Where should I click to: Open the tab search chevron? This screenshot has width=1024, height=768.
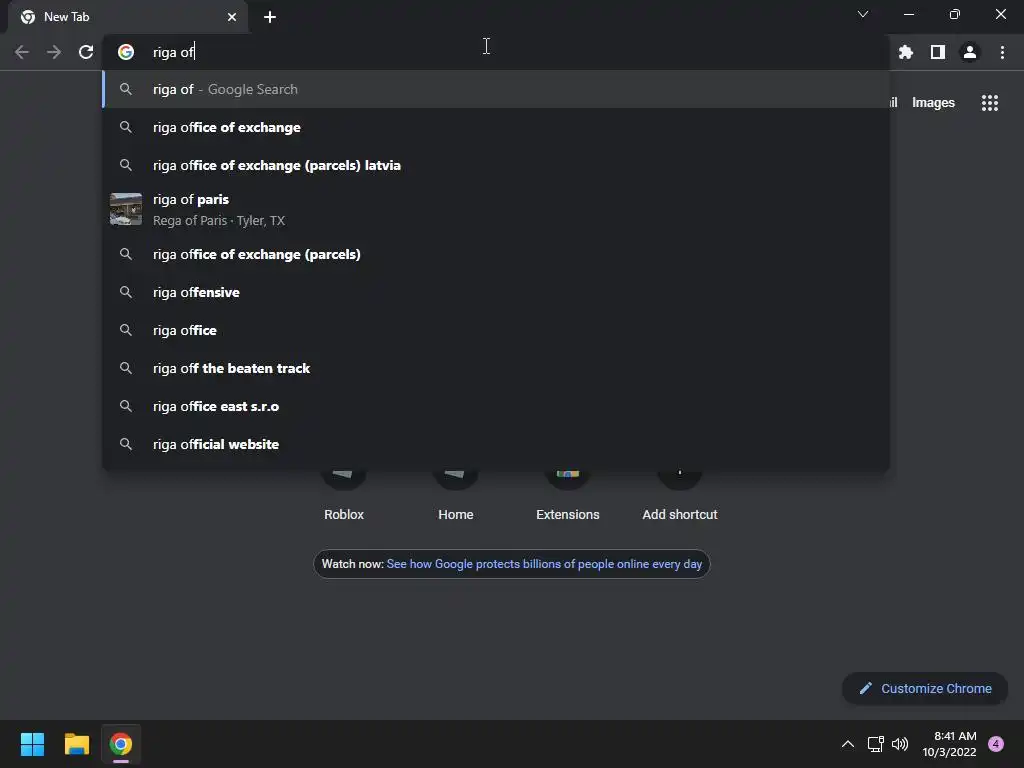(x=863, y=14)
